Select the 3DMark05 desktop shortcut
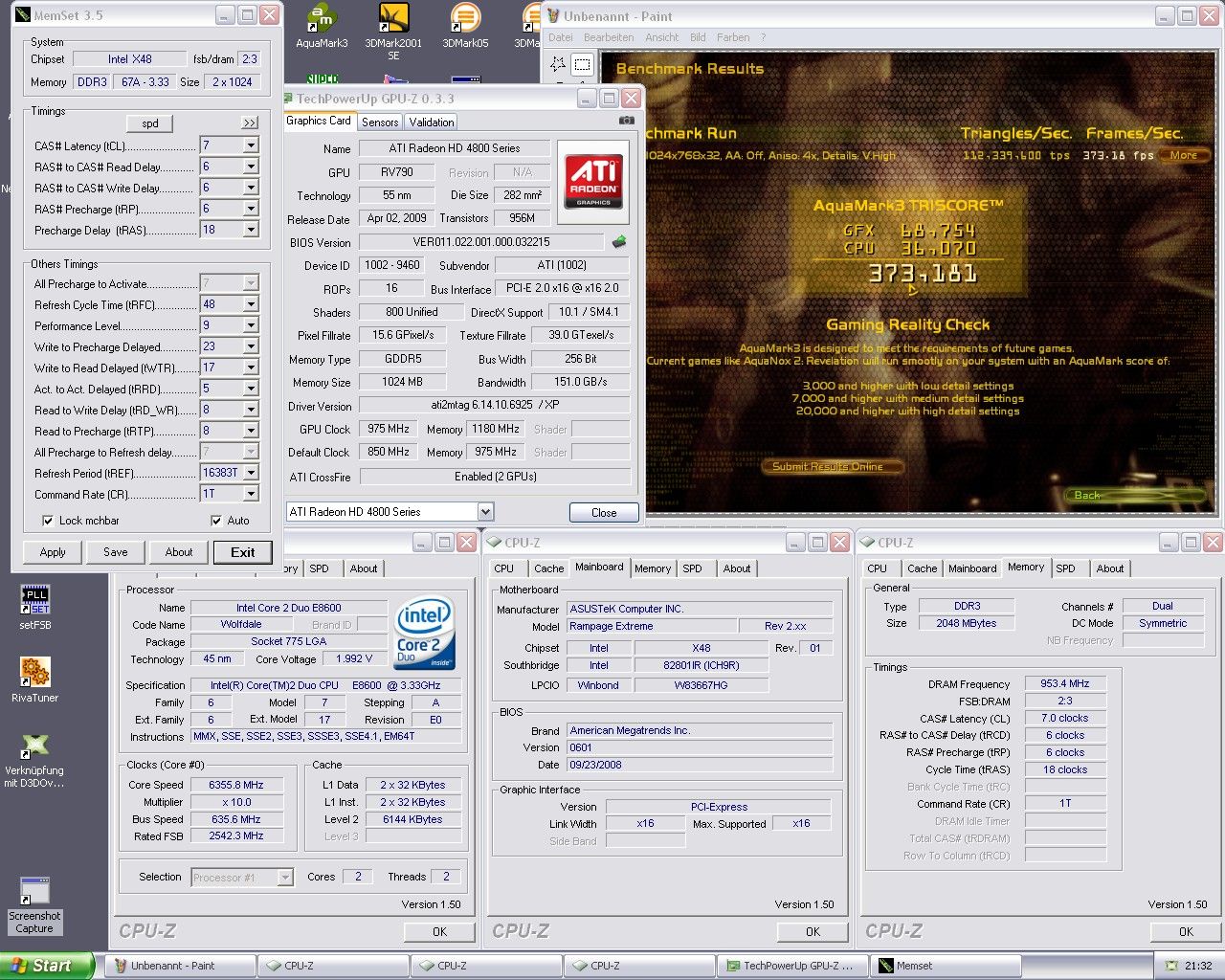This screenshot has height=980, width=1225. tap(465, 26)
